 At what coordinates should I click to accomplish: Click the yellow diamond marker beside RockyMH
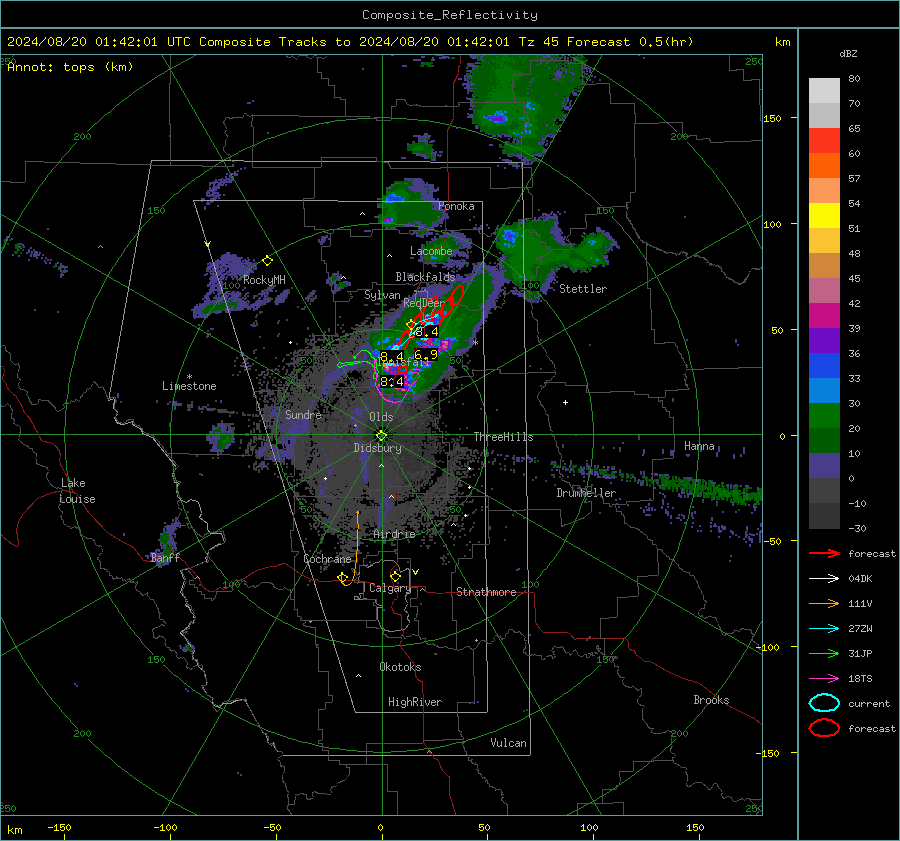(267, 261)
